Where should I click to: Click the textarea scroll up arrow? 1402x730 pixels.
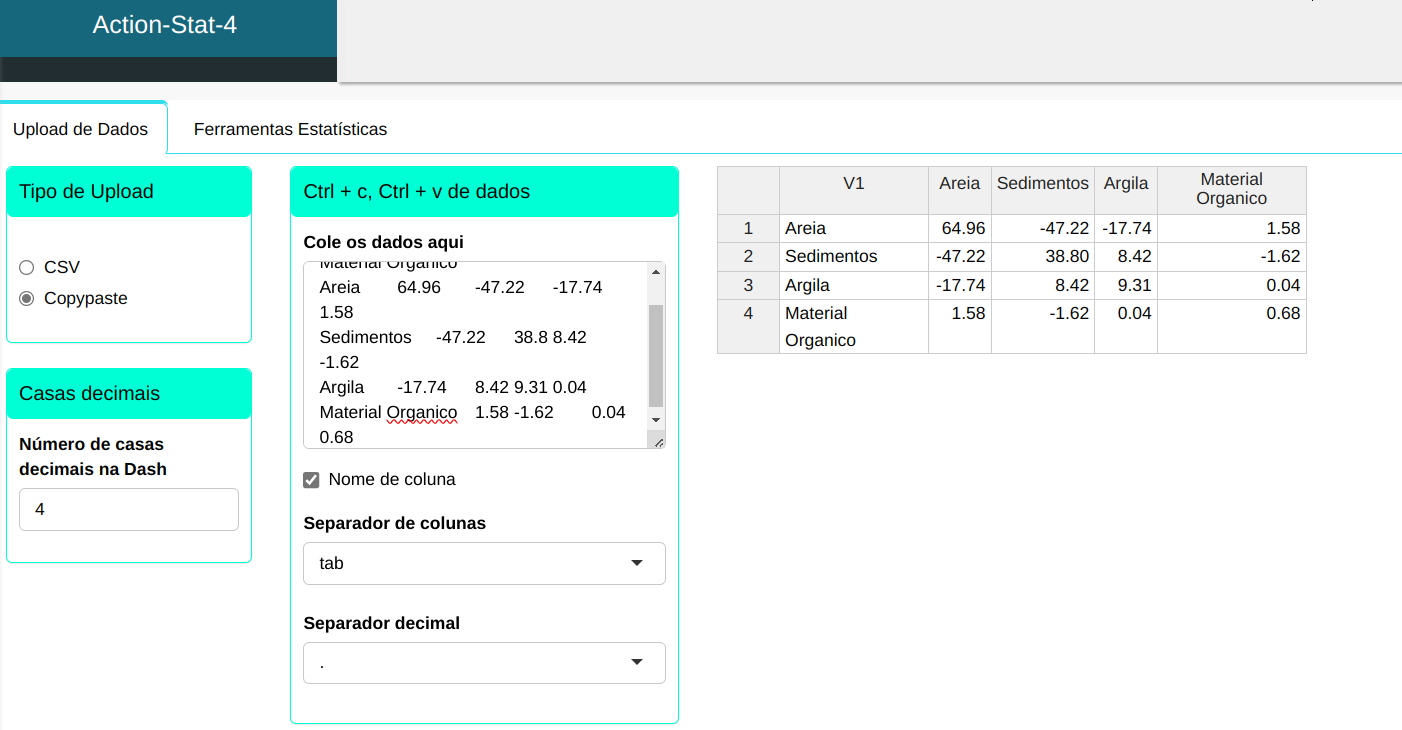(656, 271)
